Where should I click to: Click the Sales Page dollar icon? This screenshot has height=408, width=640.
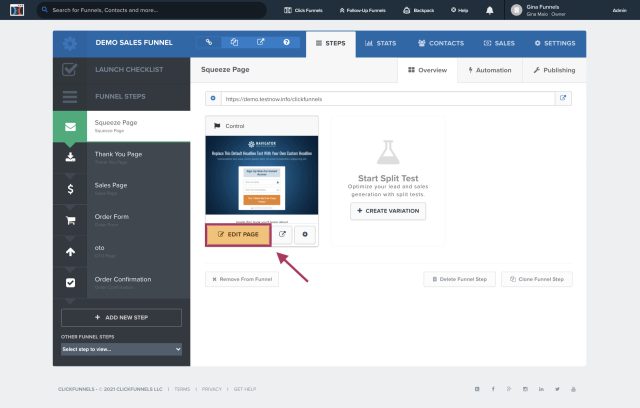click(x=70, y=189)
